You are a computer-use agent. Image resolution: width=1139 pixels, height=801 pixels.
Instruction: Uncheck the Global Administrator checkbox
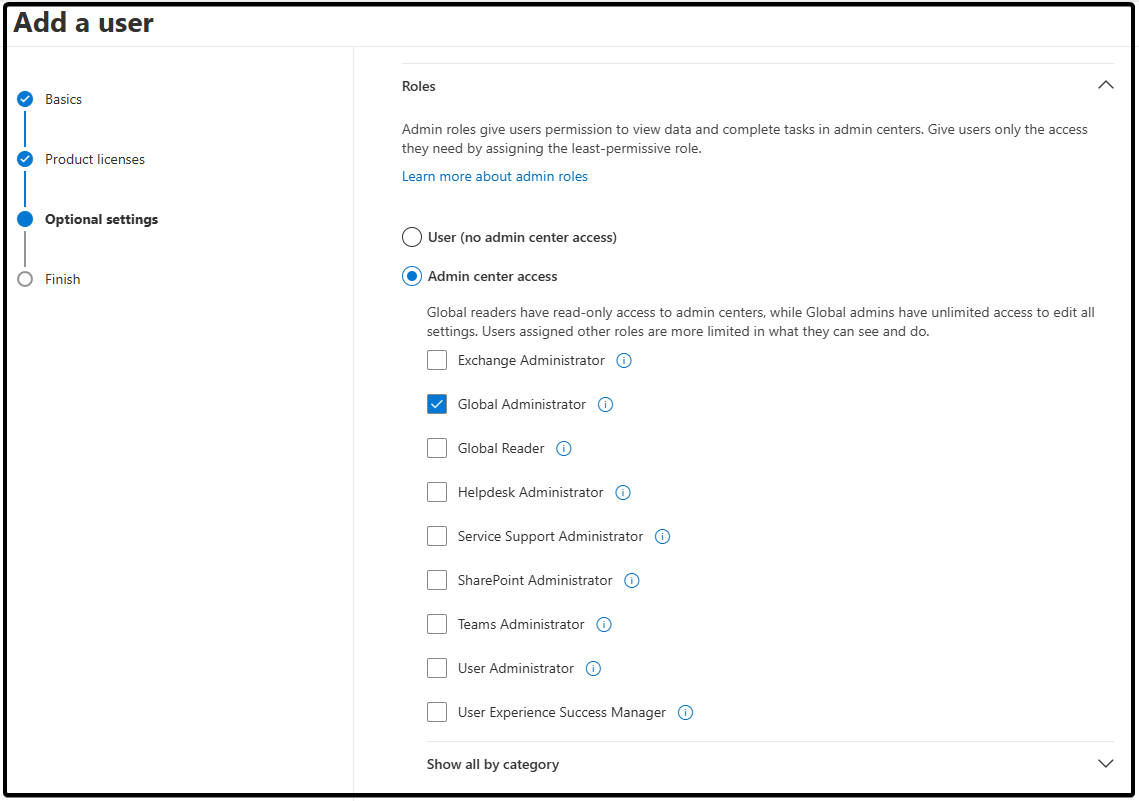pyautogui.click(x=437, y=404)
